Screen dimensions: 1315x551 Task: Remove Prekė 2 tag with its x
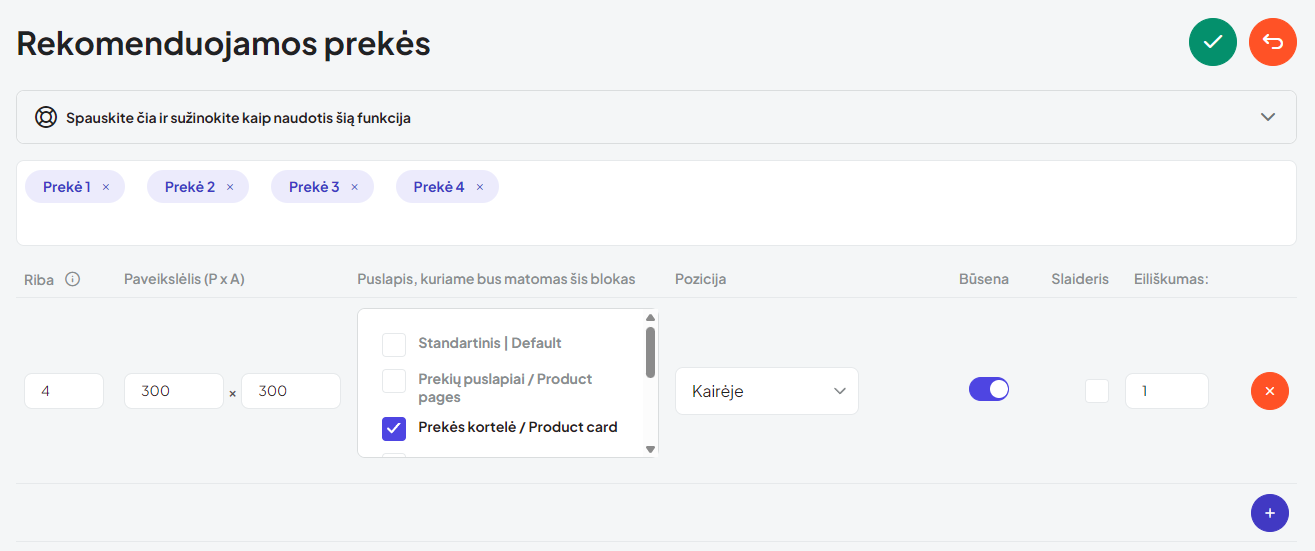[x=229, y=187]
